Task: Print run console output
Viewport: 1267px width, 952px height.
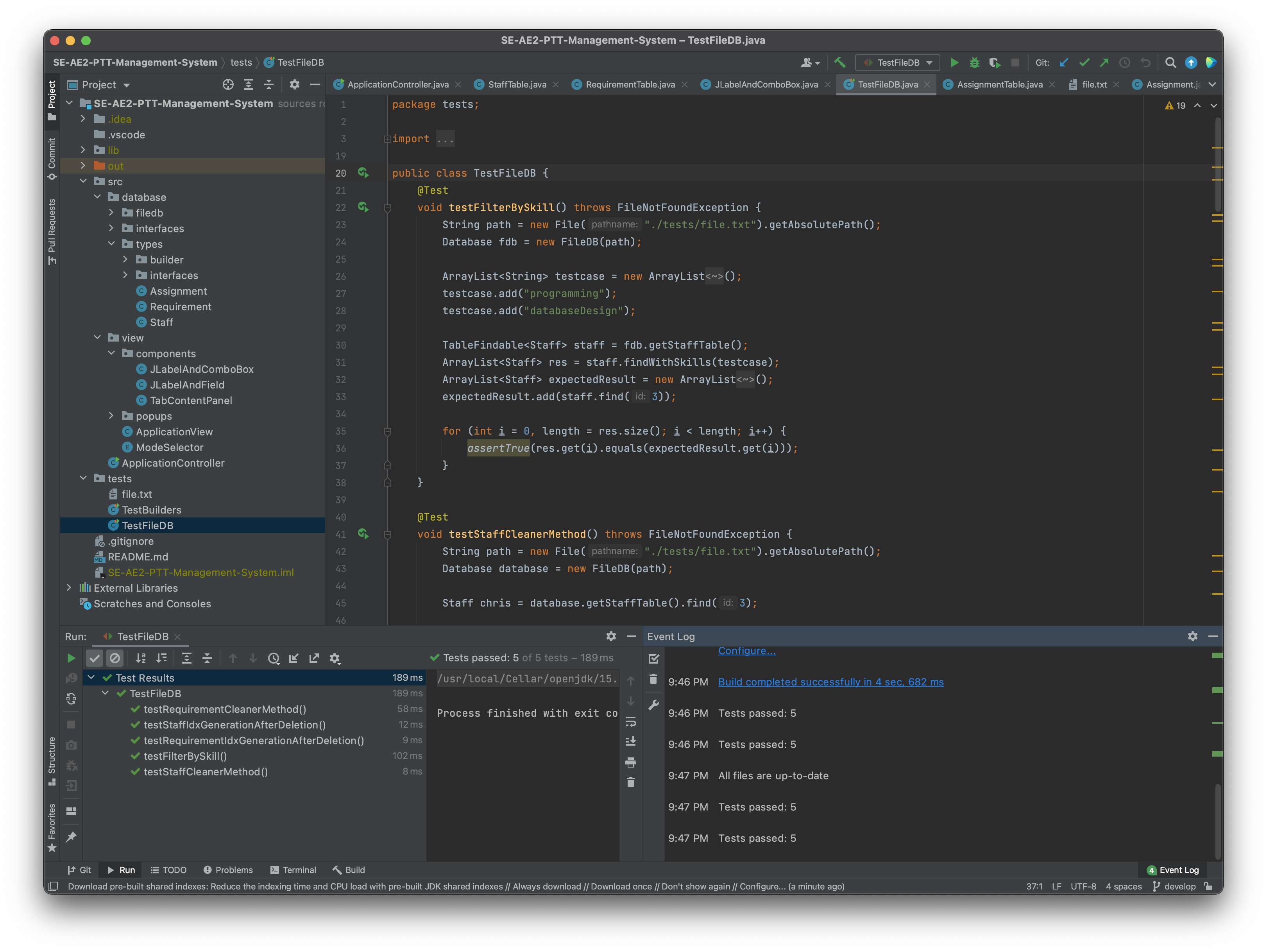Action: [x=631, y=762]
